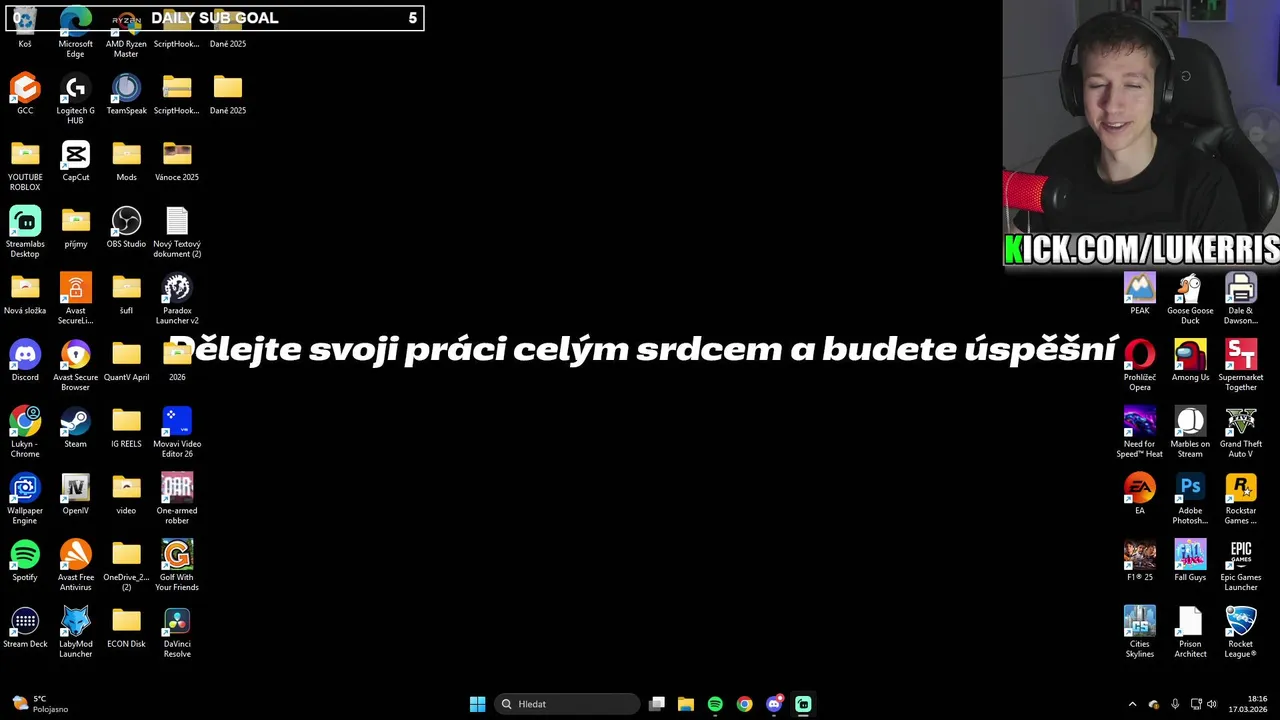Open File Explorer from the taskbar
1280x720 pixels.
686,704
